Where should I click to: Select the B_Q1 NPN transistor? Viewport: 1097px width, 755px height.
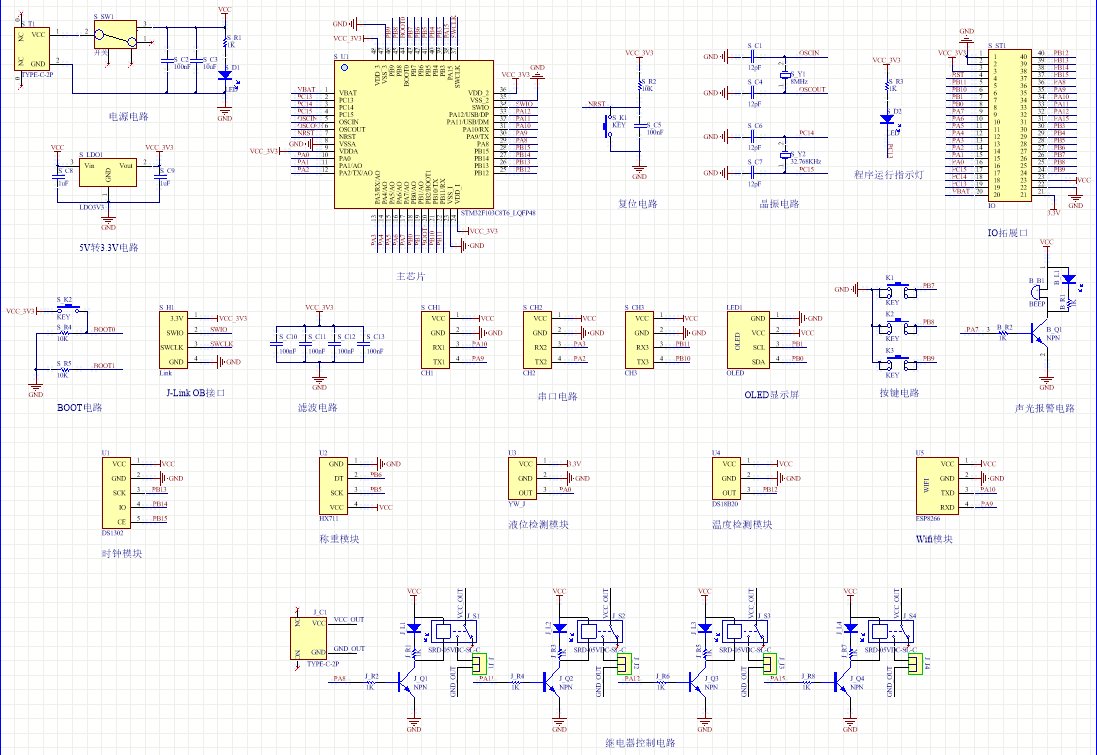pyautogui.click(x=1038, y=332)
